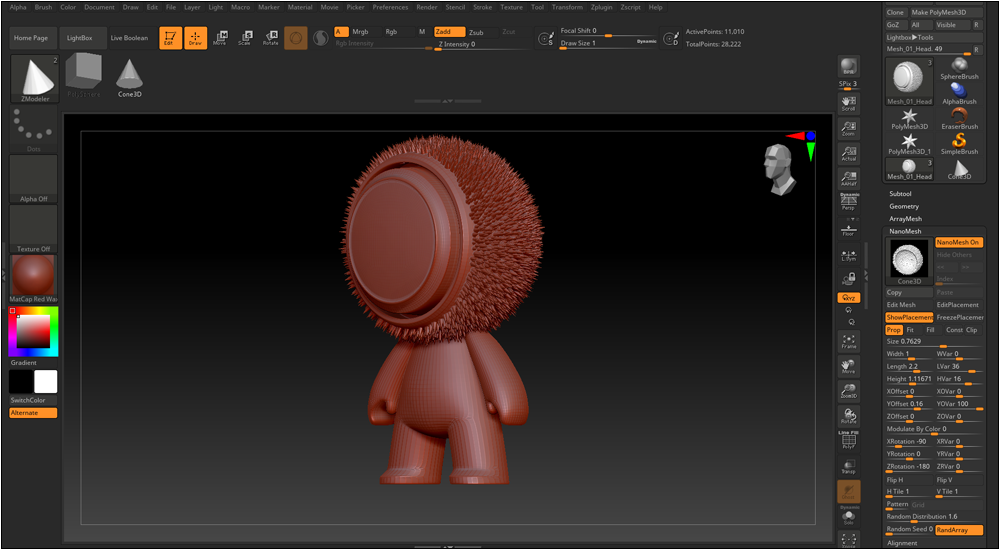Toggle the ShowPlacement button
Screen dimensions: 1000x550
point(908,317)
